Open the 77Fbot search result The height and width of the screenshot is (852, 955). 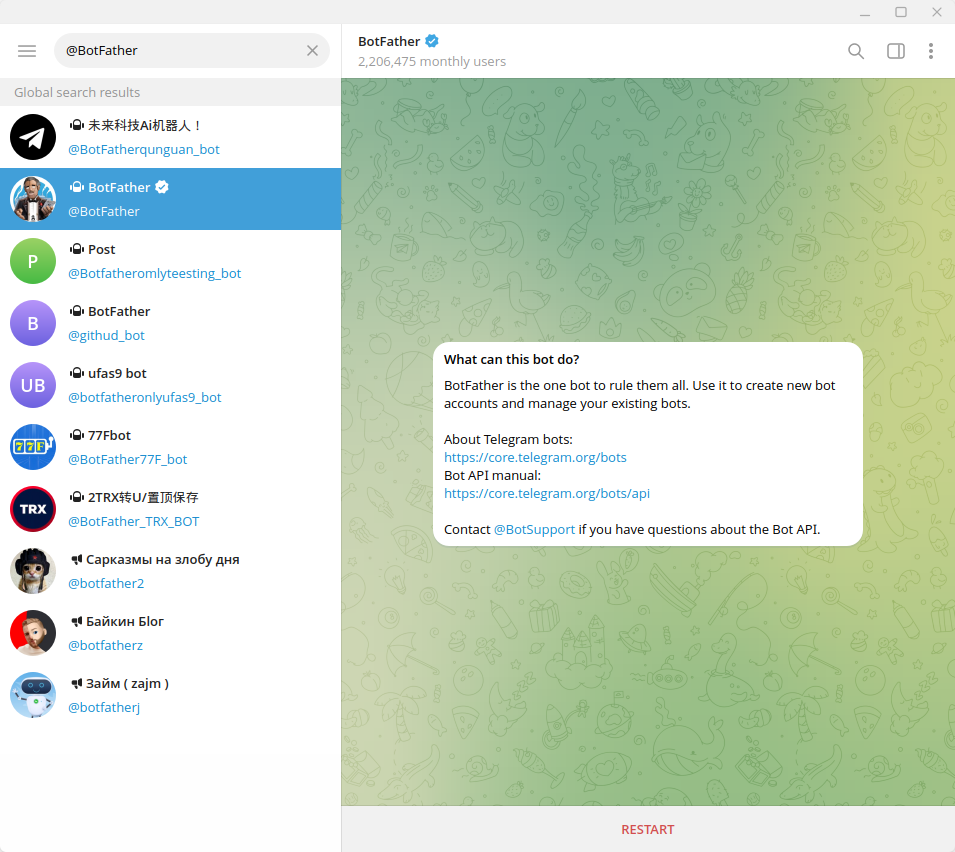click(x=171, y=448)
